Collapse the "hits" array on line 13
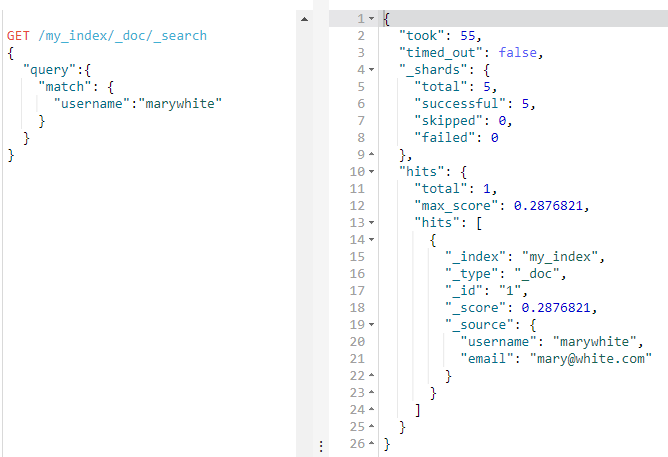 371,223
